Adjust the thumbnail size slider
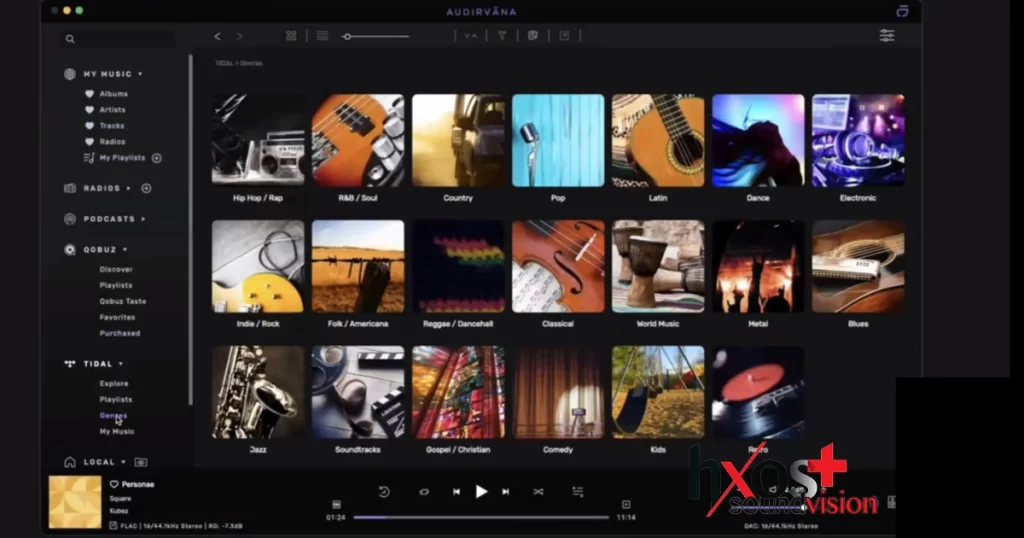 point(376,37)
